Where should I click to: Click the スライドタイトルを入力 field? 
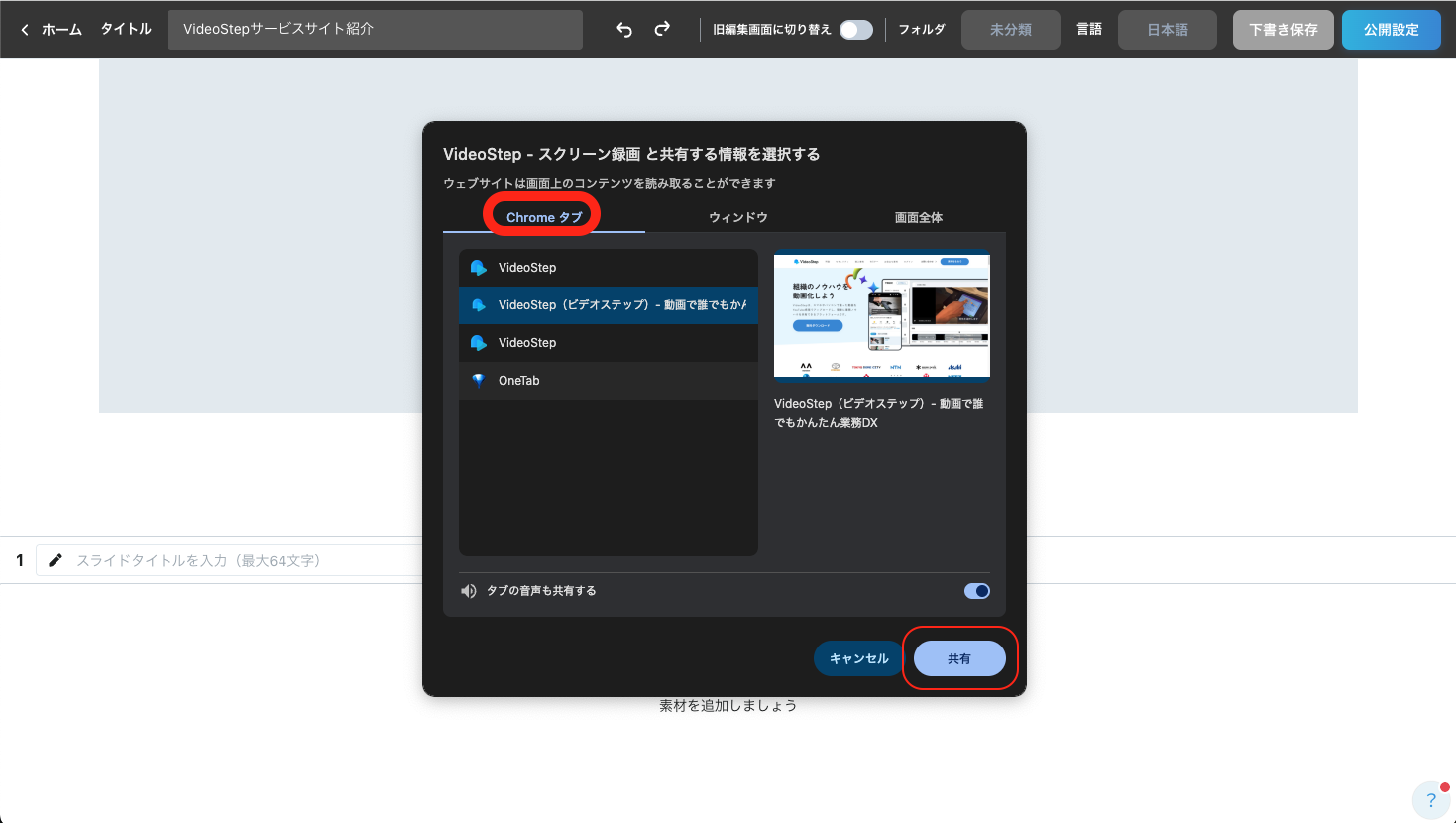pos(230,560)
